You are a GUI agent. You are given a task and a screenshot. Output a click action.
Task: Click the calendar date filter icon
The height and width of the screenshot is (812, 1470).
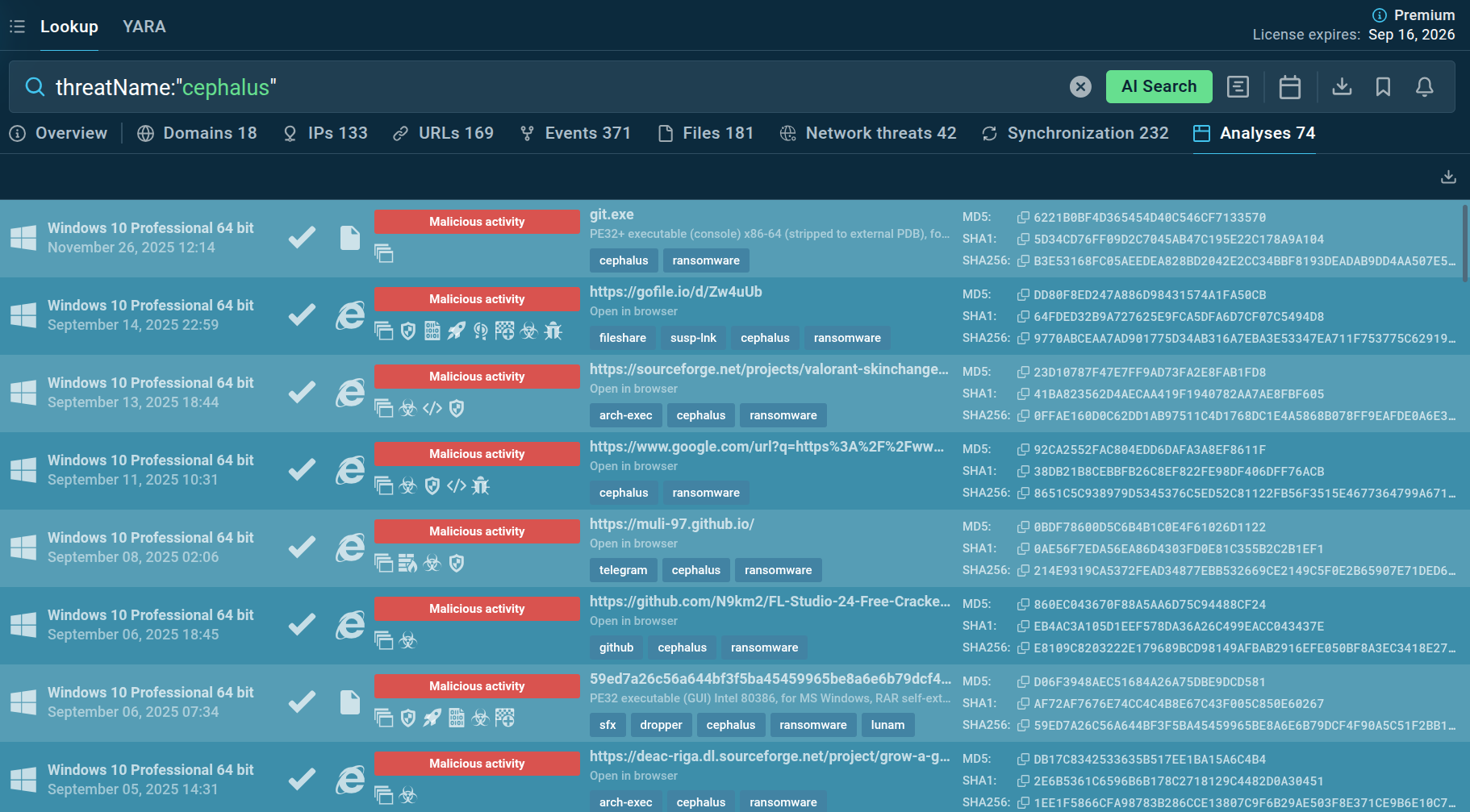[1289, 87]
